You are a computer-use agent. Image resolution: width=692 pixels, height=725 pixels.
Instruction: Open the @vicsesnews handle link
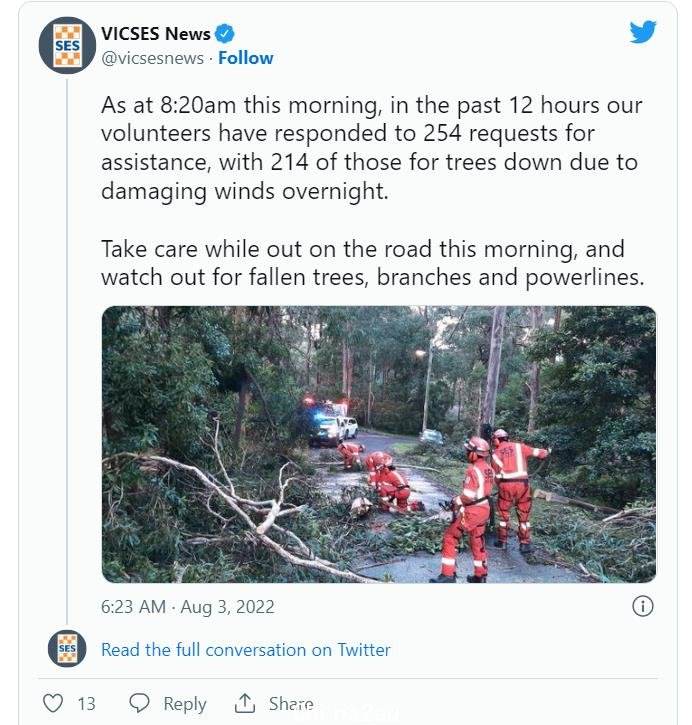(x=152, y=58)
